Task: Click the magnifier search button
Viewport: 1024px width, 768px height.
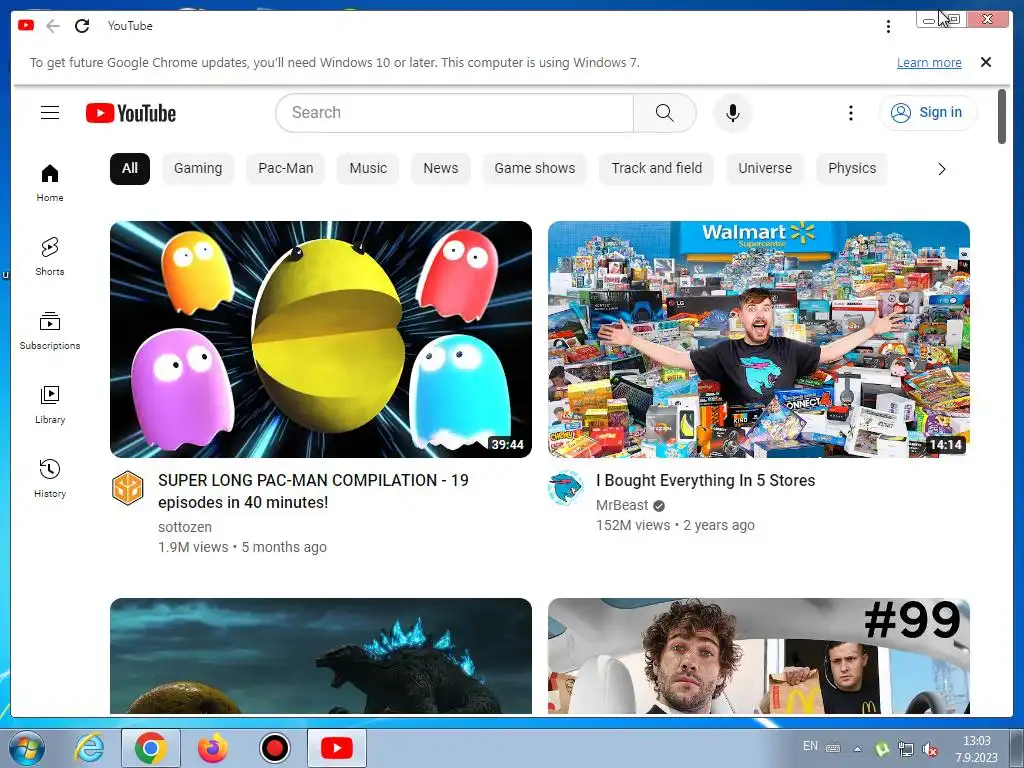Action: [664, 113]
